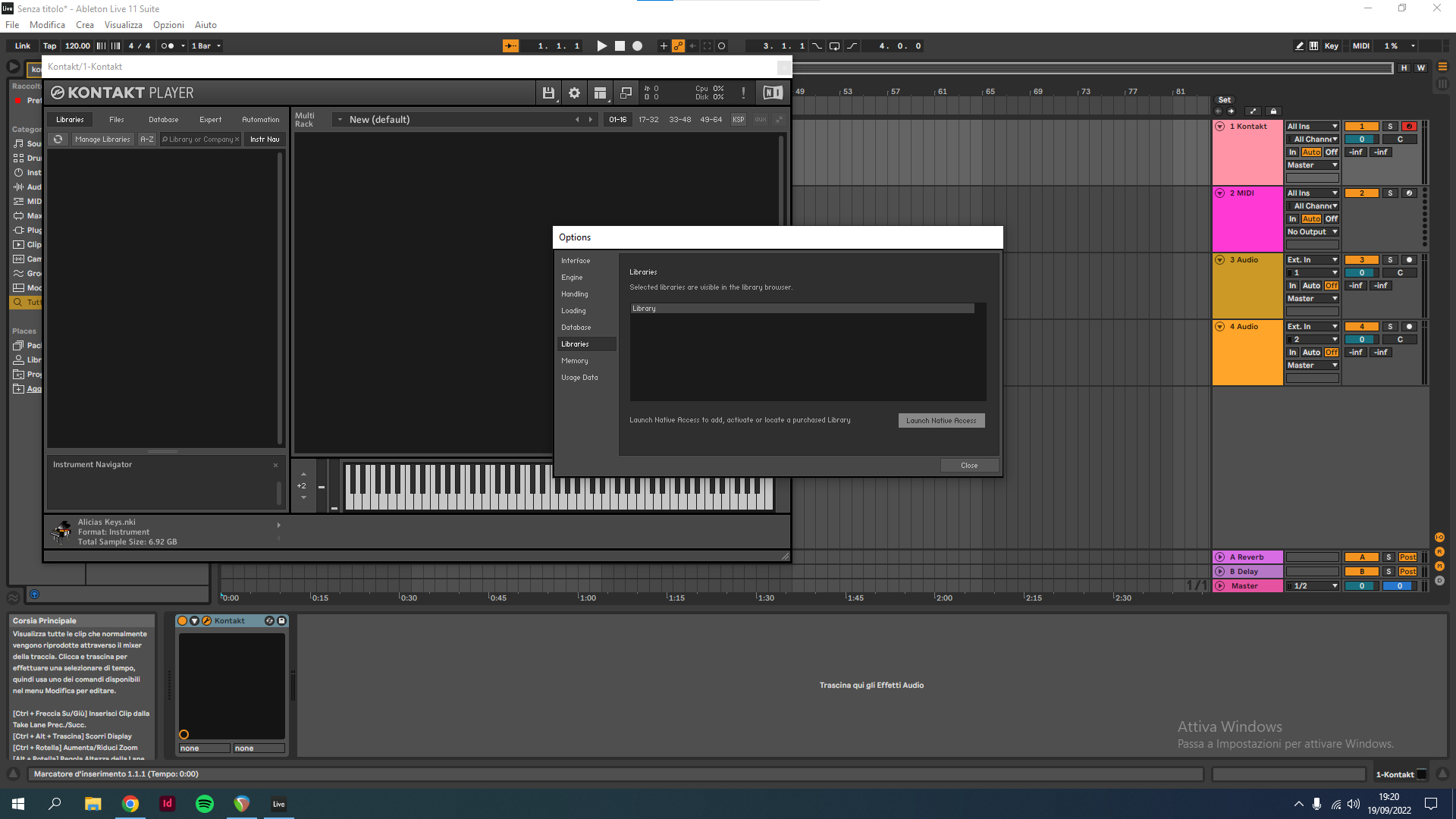Screen dimensions: 1456x819
Task: Click the Kontakt panic exclamation icon
Action: click(x=743, y=93)
